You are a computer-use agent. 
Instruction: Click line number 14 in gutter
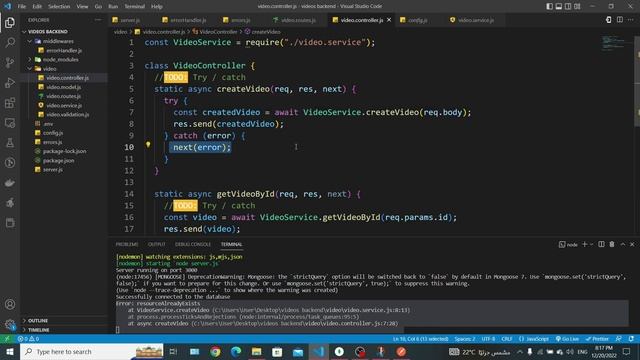click(129, 194)
